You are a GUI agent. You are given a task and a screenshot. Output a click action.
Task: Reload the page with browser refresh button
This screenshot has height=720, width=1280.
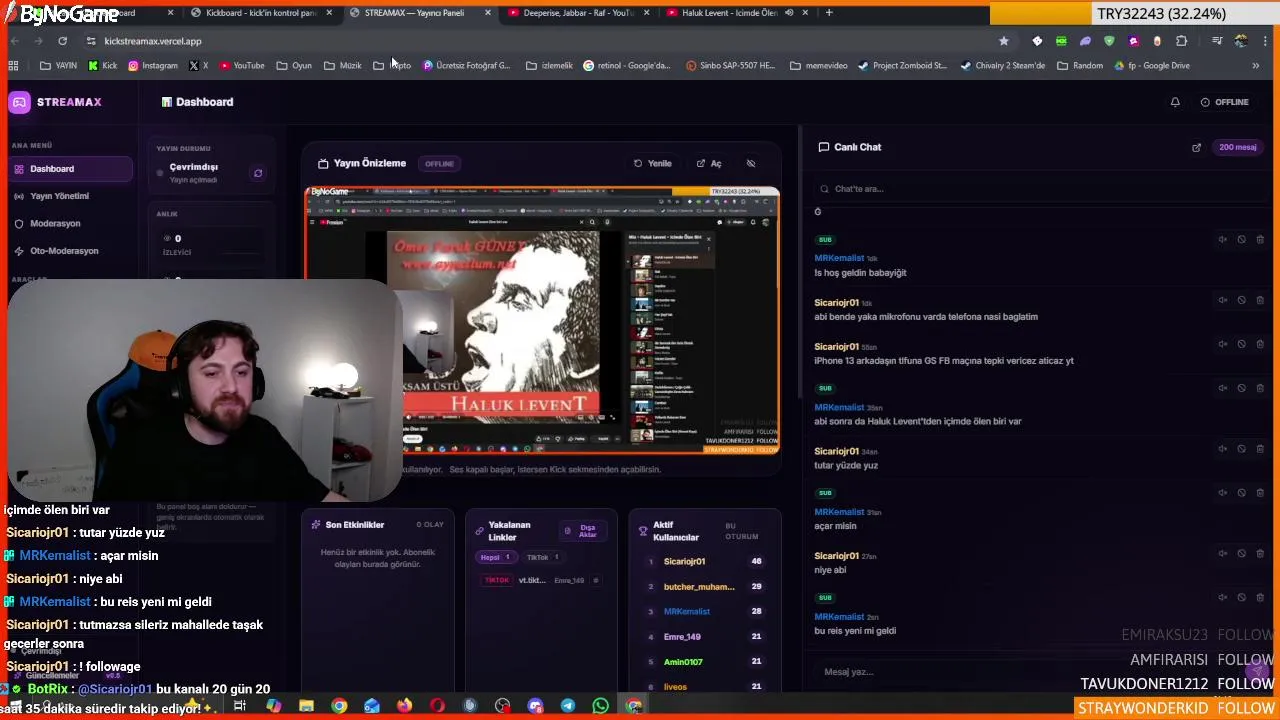pyautogui.click(x=62, y=41)
